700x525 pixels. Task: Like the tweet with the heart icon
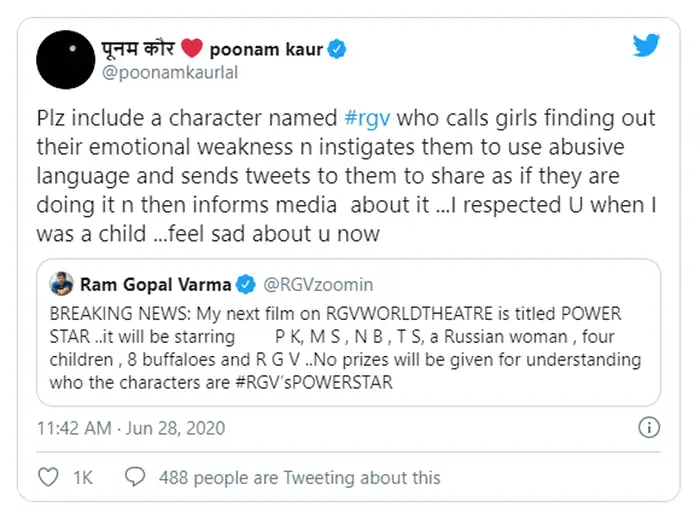click(47, 478)
